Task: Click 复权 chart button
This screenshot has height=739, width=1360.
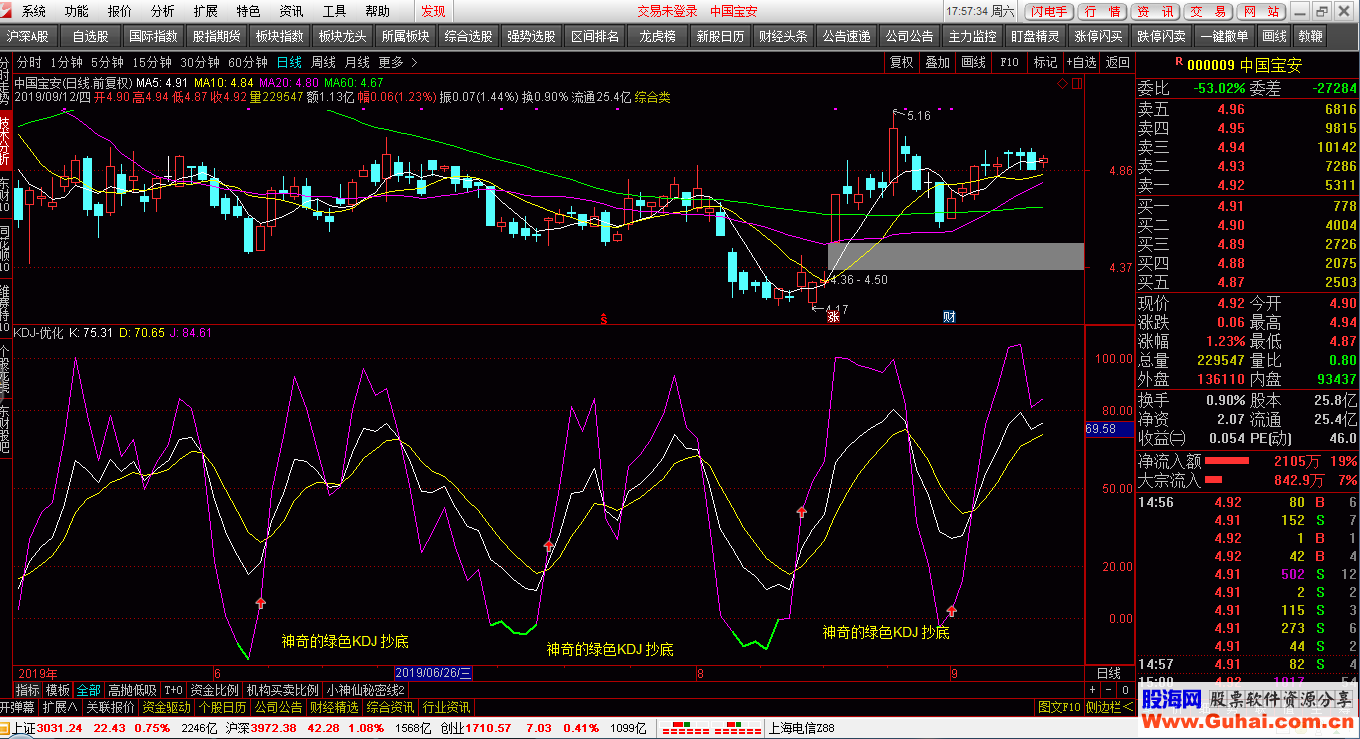Action: tap(902, 62)
